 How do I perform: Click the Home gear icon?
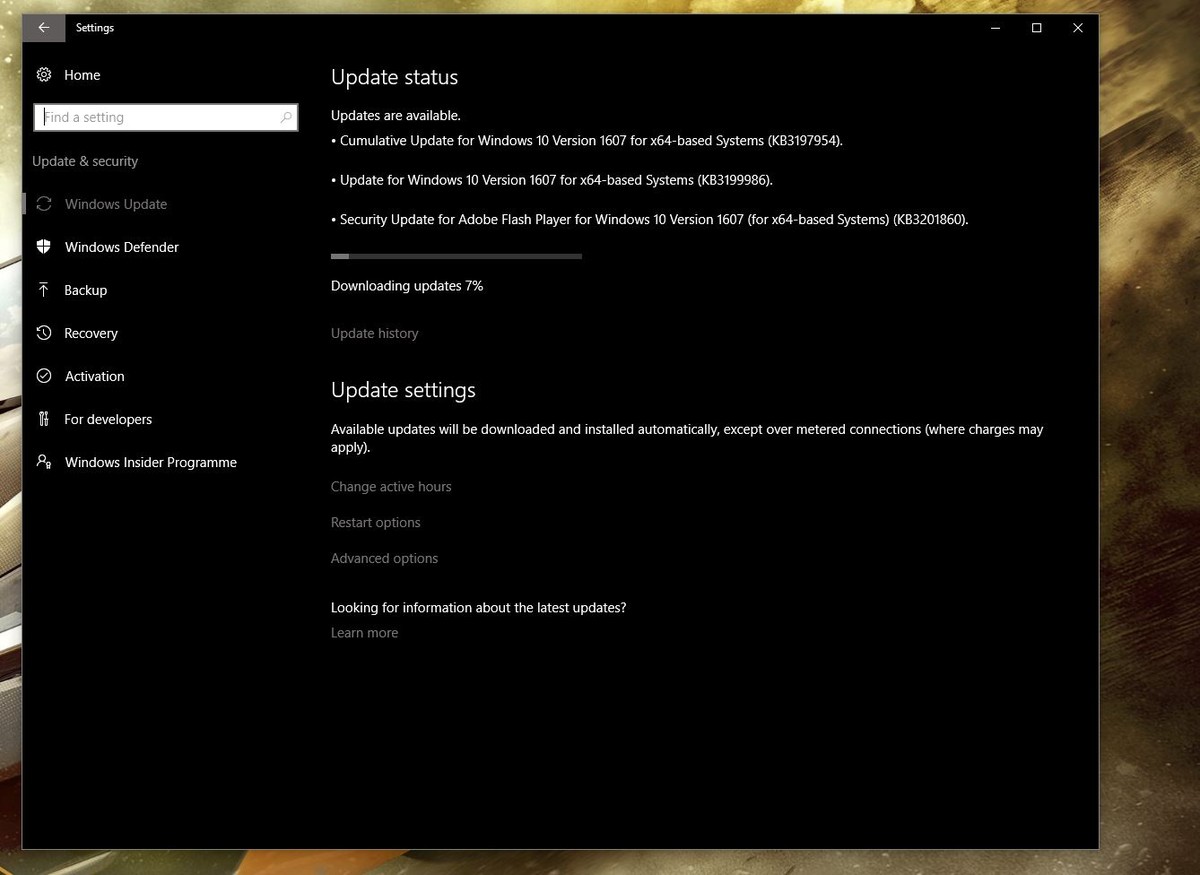coord(44,75)
